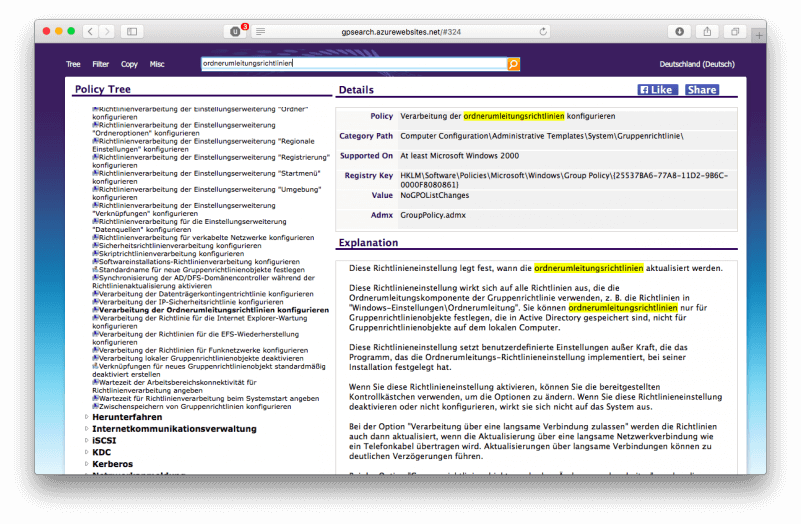
Task: Select Verknüpfungen für neues Gruppenrichtlinienobjekt deaktiviert erstellen
Action: [x=209, y=370]
